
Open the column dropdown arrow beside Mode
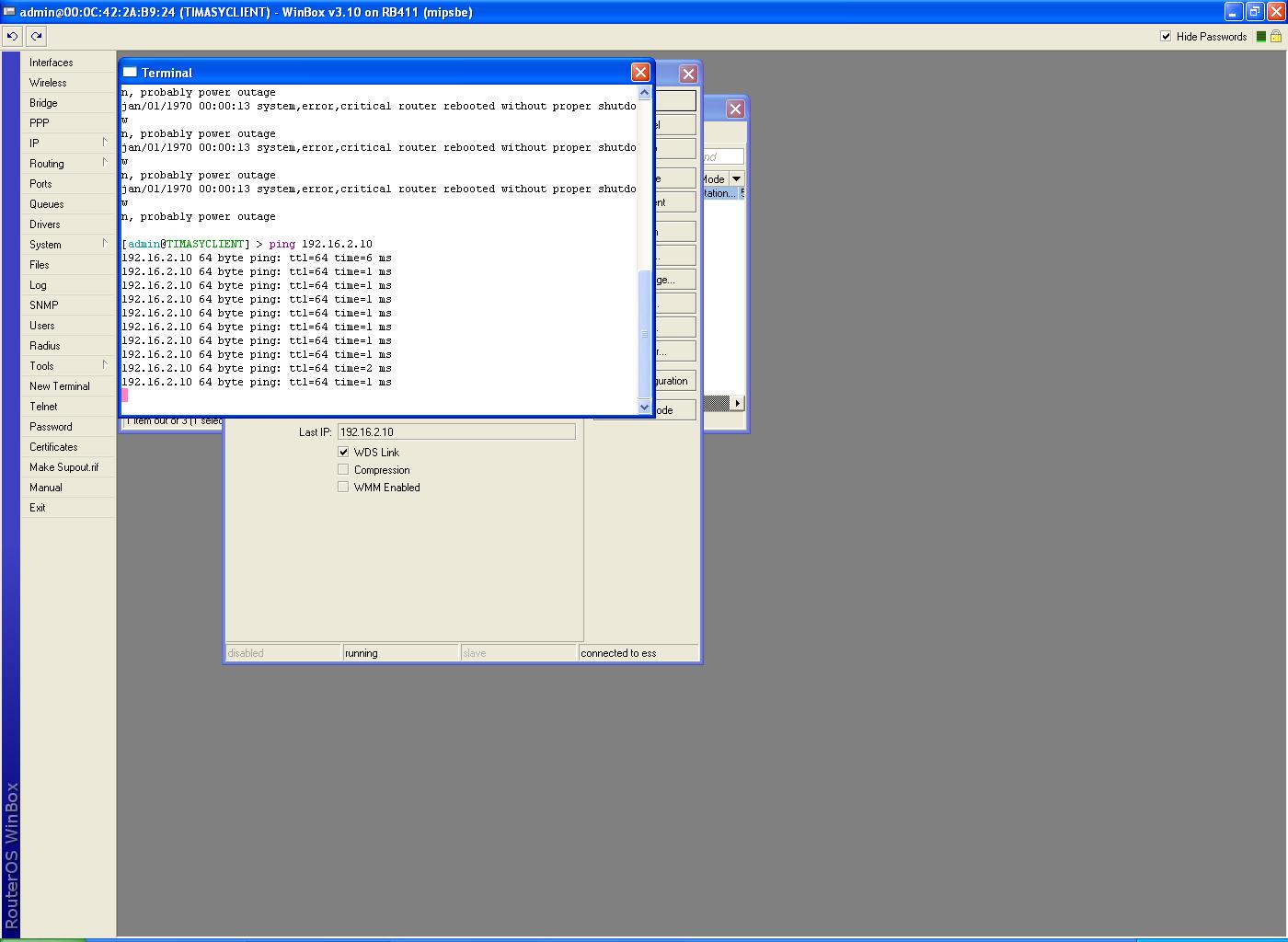[736, 178]
